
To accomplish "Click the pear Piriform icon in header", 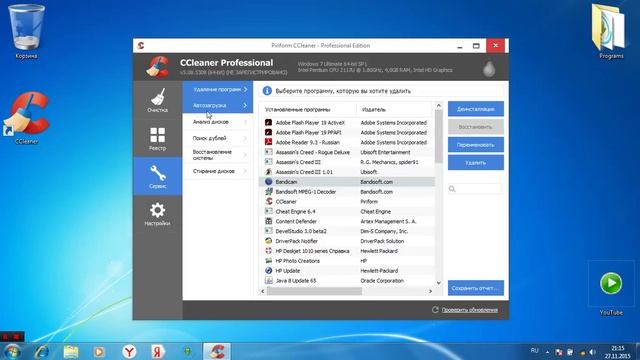I will pyautogui.click(x=489, y=69).
